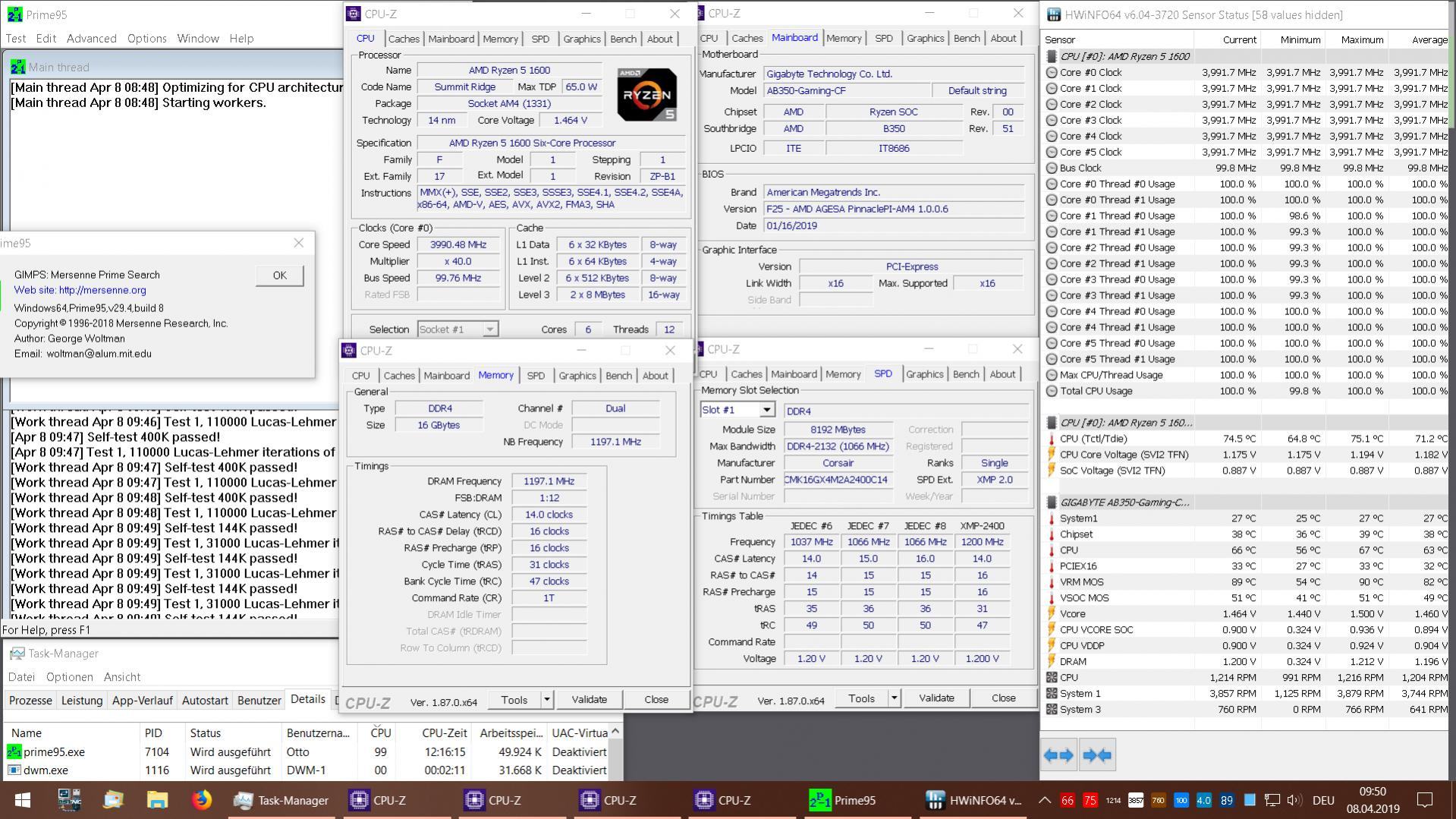Select the Bus Clock sensor row
The image size is (1456, 819).
(x=1246, y=169)
